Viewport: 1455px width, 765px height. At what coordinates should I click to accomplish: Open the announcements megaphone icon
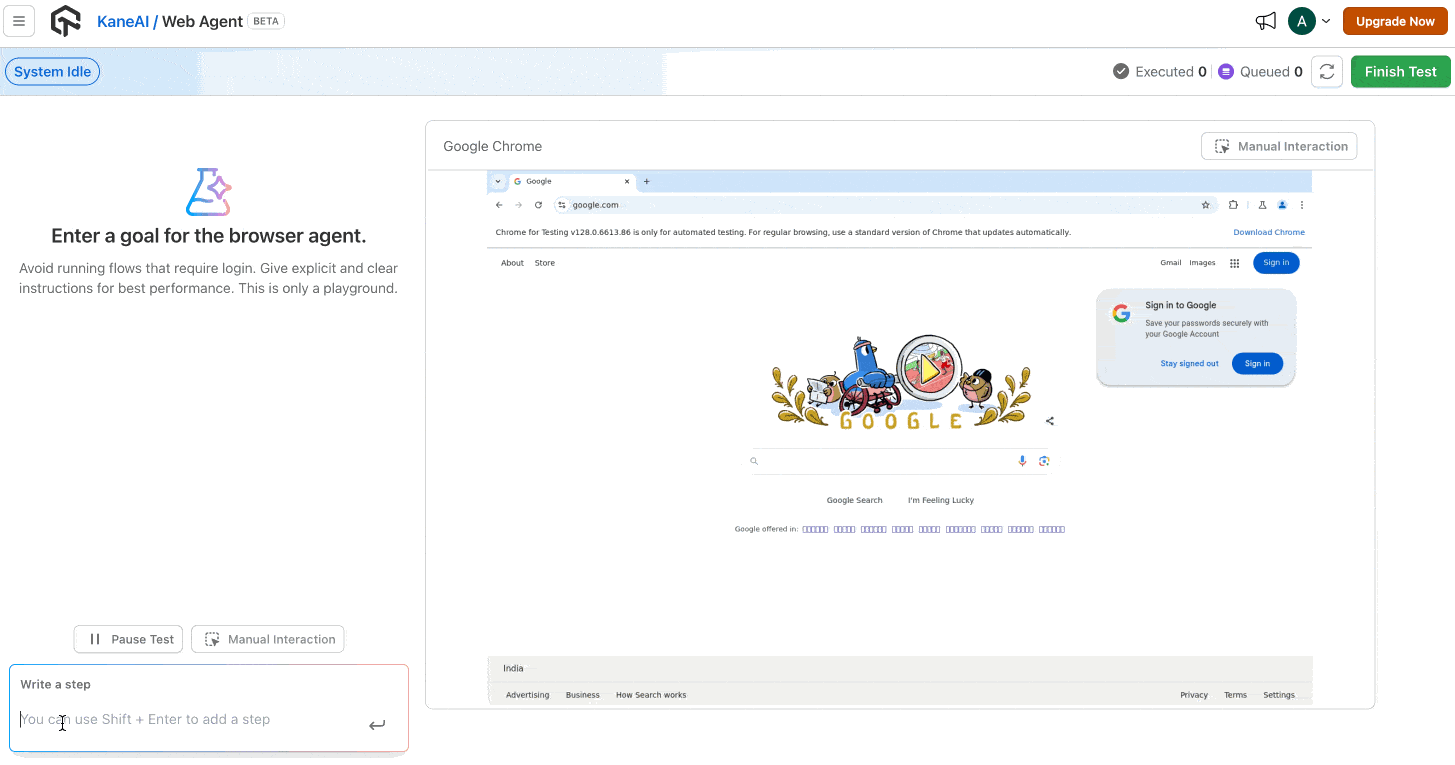point(1266,21)
